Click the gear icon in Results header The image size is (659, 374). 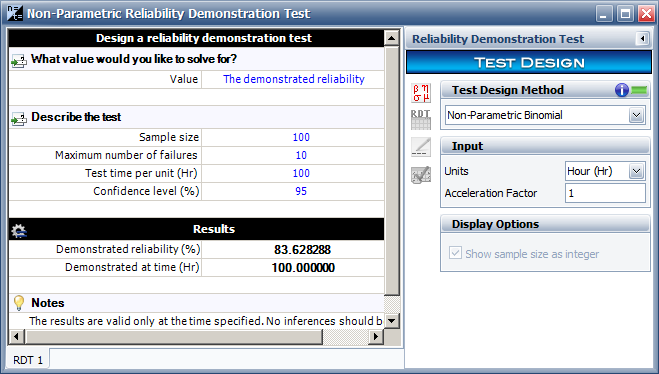(x=18, y=230)
